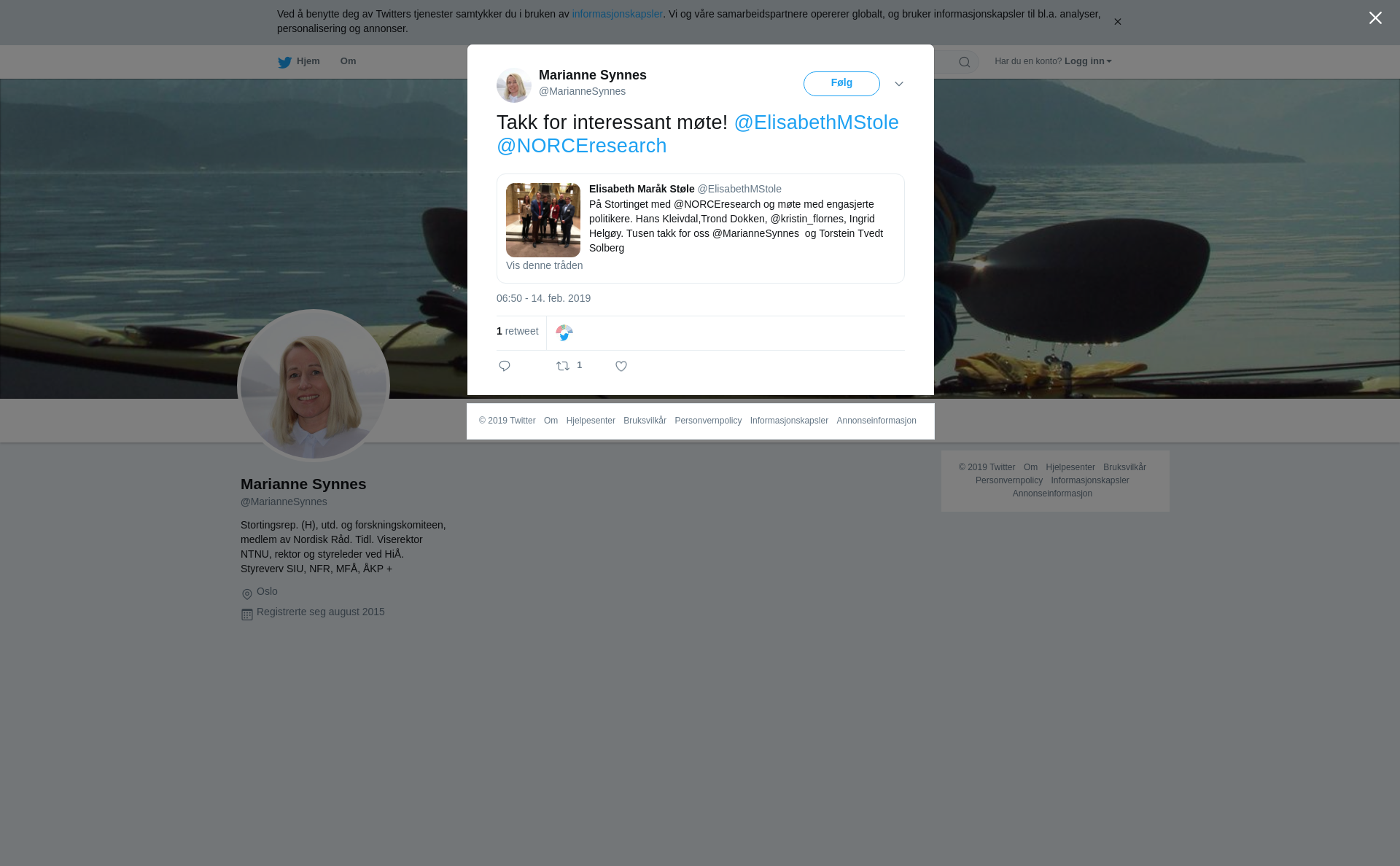1400x866 pixels.
Task: Open the informasjonskapsler link in banner
Action: pyautogui.click(x=617, y=14)
